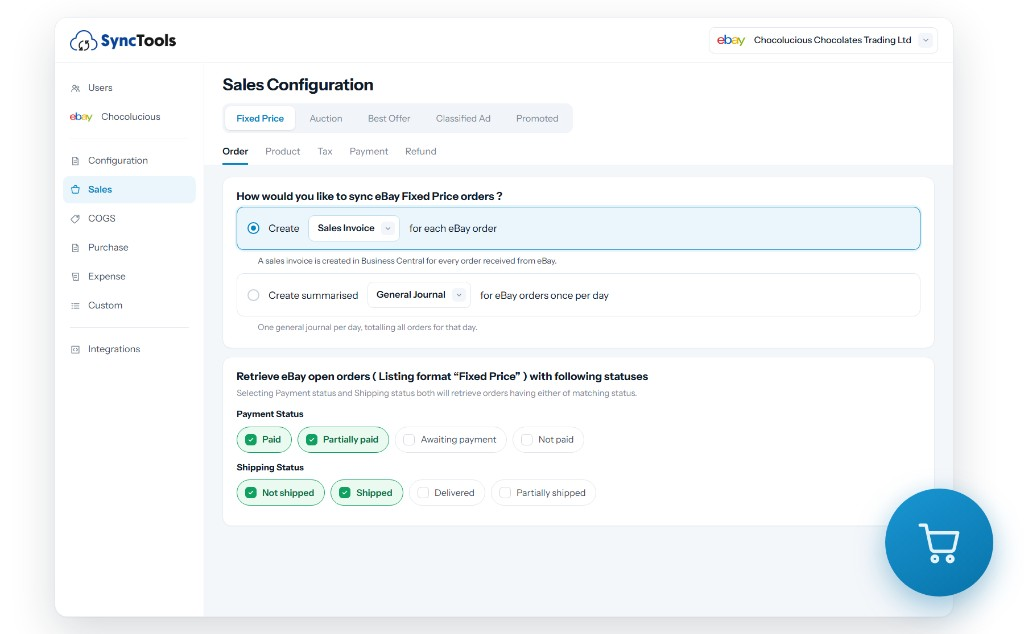Open Integrations from the sidebar
This screenshot has height=634, width=1024.
click(x=129, y=349)
